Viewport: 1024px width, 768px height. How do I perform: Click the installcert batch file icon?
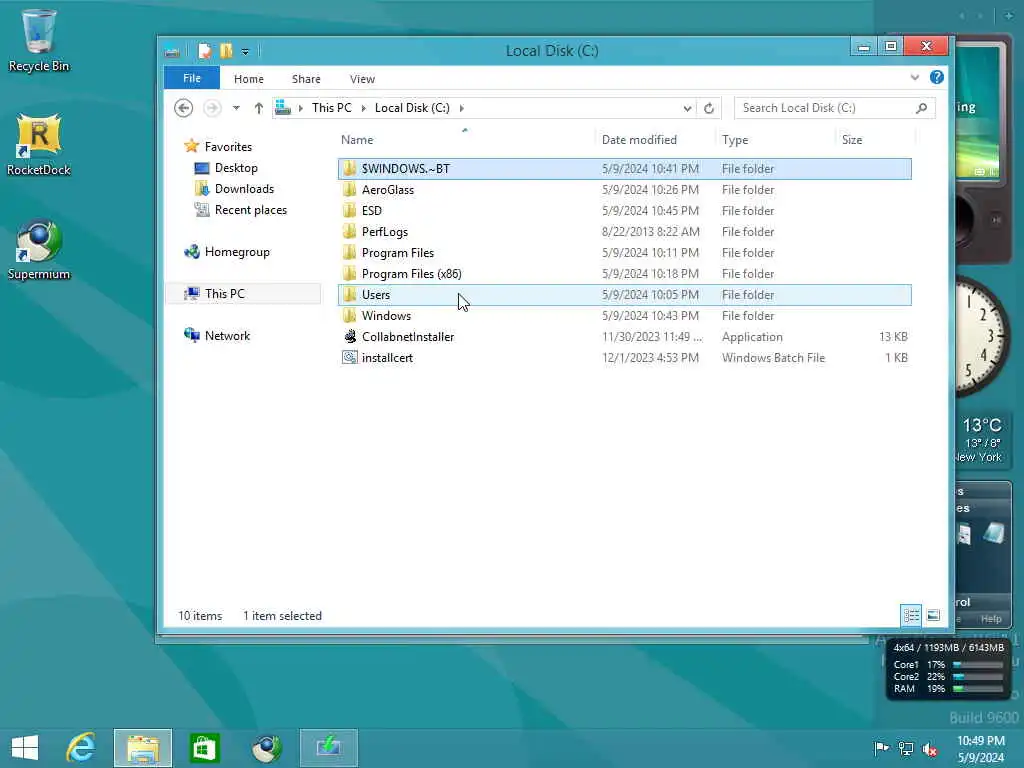point(350,357)
